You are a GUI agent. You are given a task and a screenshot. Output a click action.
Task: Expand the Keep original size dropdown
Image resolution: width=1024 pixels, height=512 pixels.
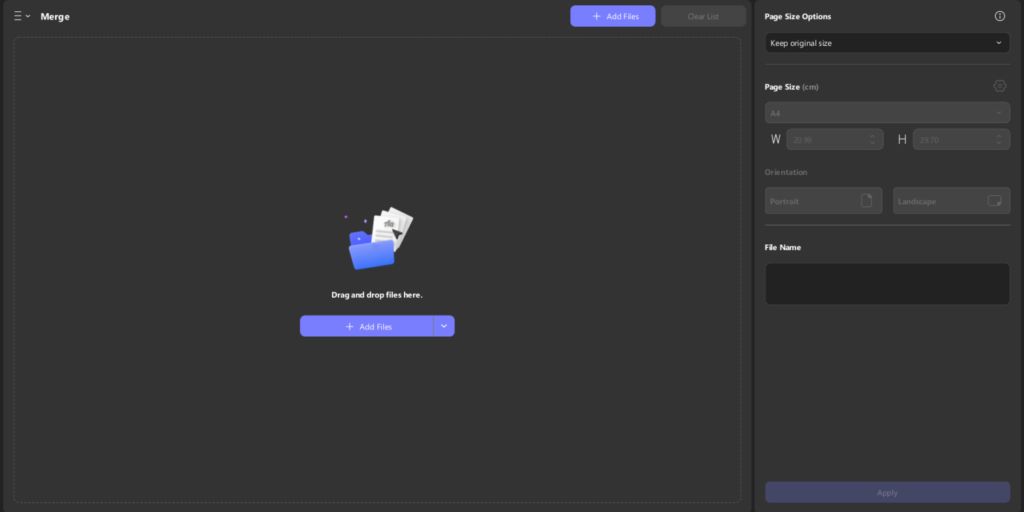886,43
